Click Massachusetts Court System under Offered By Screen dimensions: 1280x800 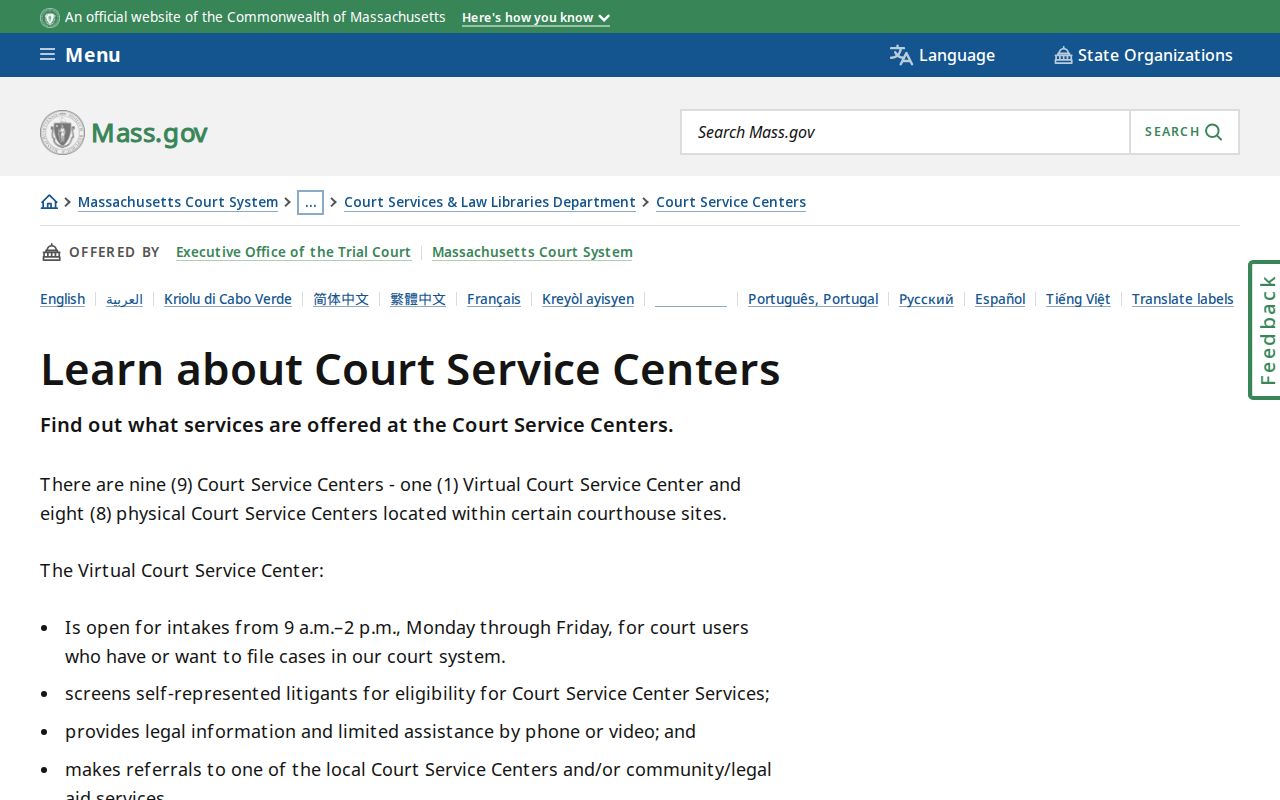coord(532,252)
